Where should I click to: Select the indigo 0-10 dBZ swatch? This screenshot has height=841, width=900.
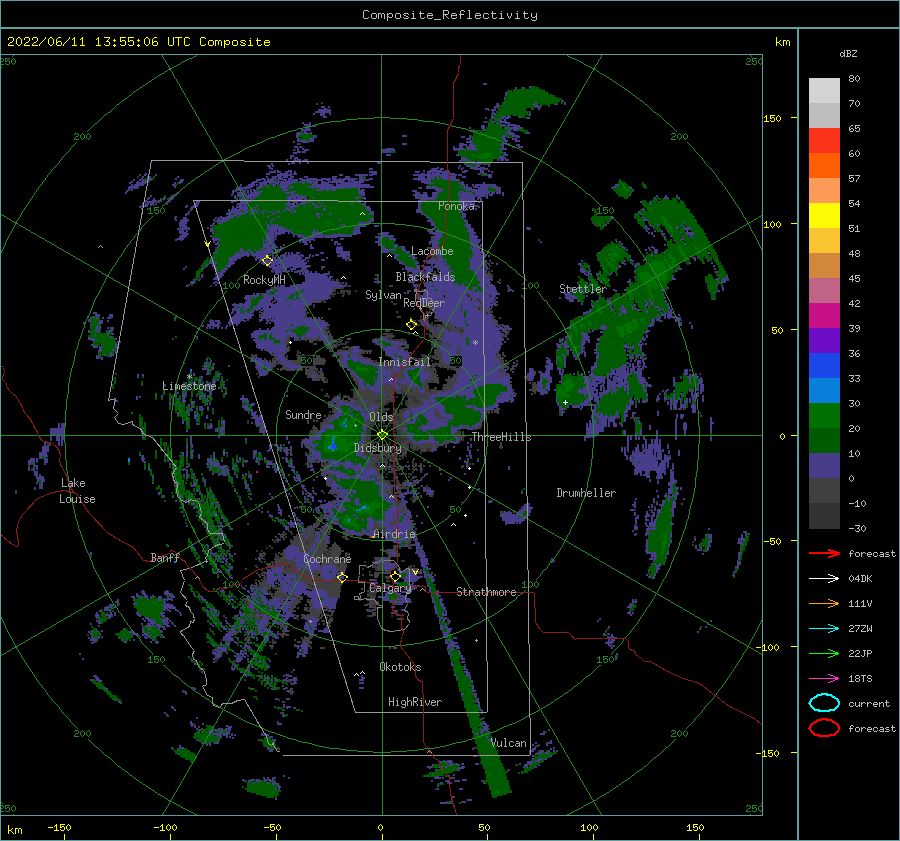point(824,465)
